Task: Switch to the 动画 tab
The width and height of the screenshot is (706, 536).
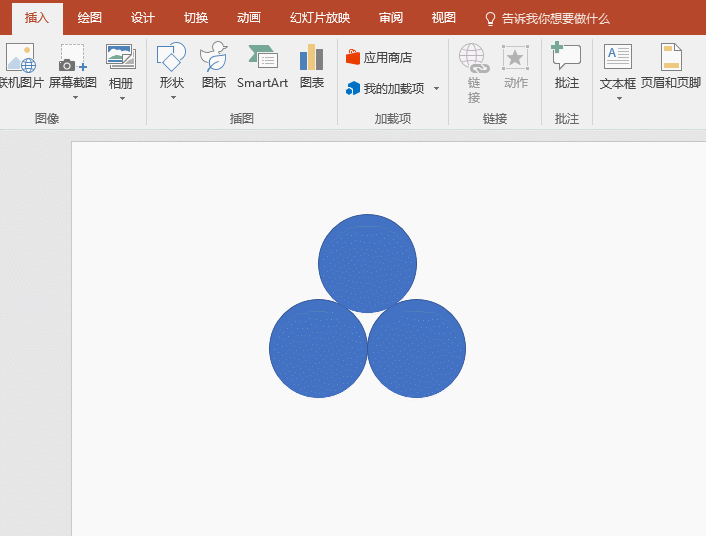Action: coord(249,18)
